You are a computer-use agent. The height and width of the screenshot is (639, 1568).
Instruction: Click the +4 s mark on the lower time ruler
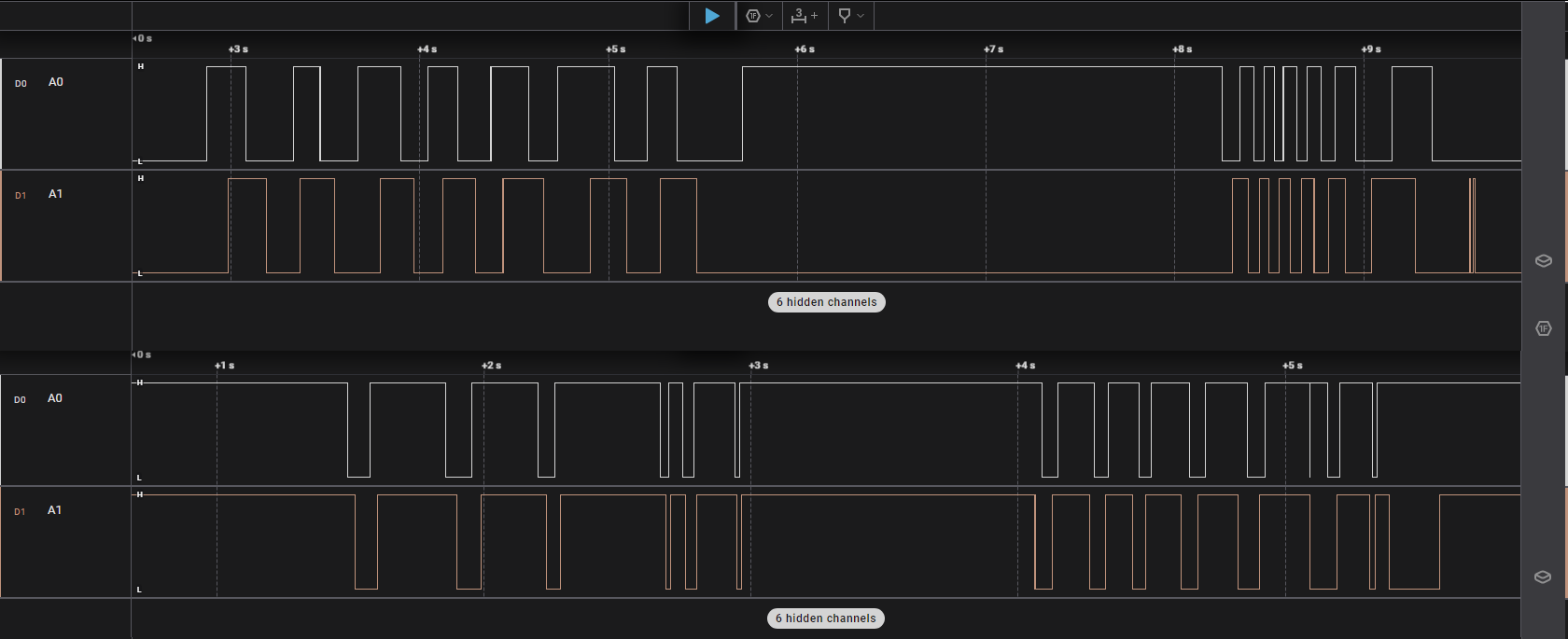coord(1025,366)
